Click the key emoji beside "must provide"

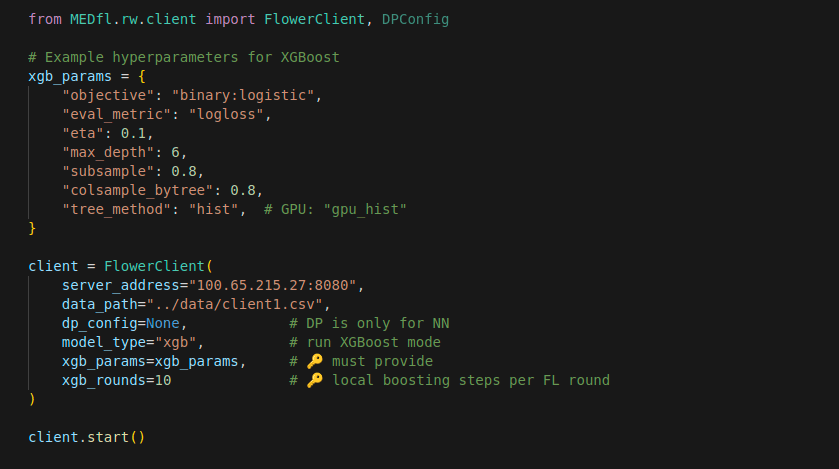(x=314, y=361)
